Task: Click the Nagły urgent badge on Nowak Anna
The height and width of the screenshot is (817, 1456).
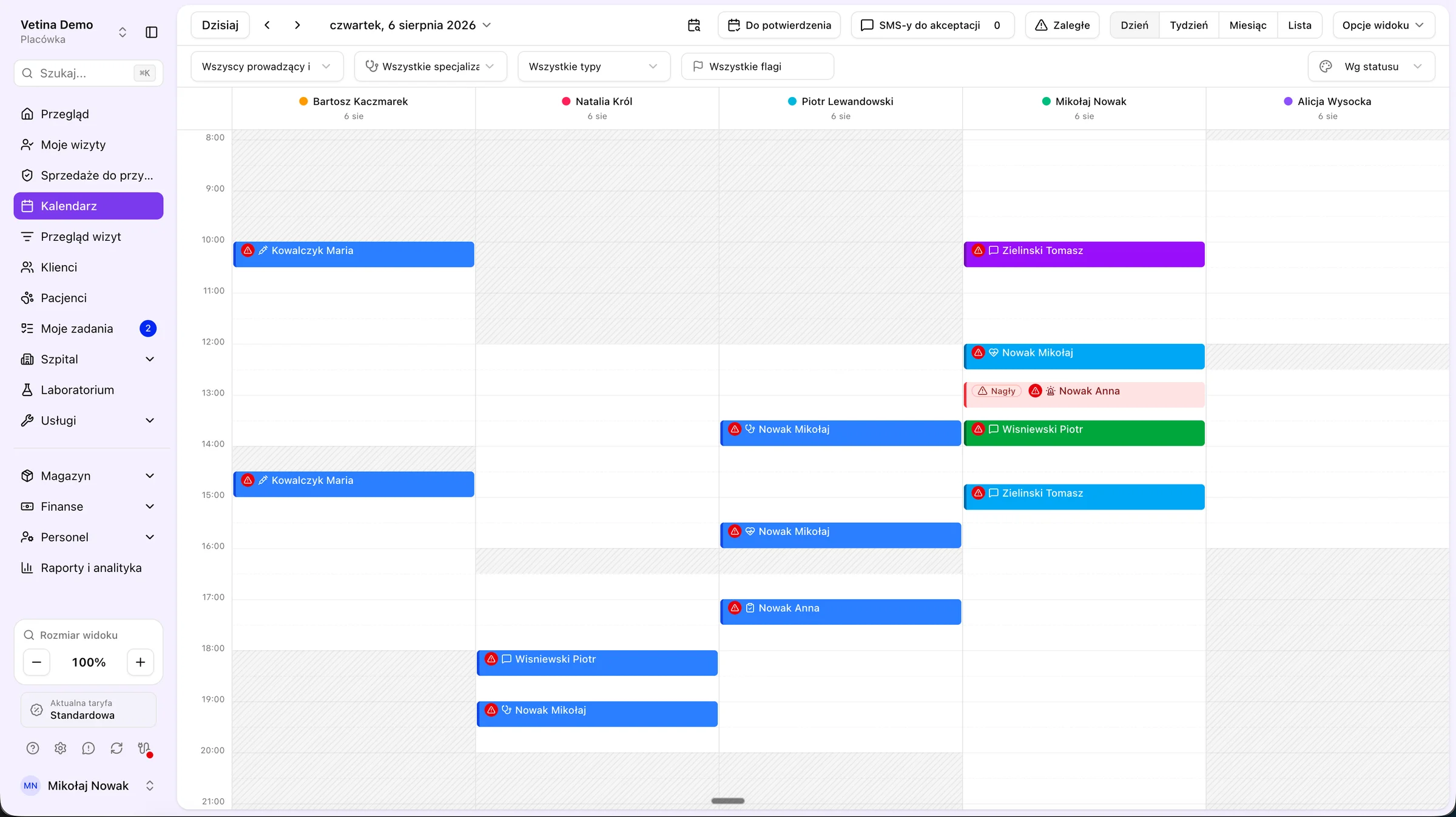Action: pyautogui.click(x=997, y=391)
